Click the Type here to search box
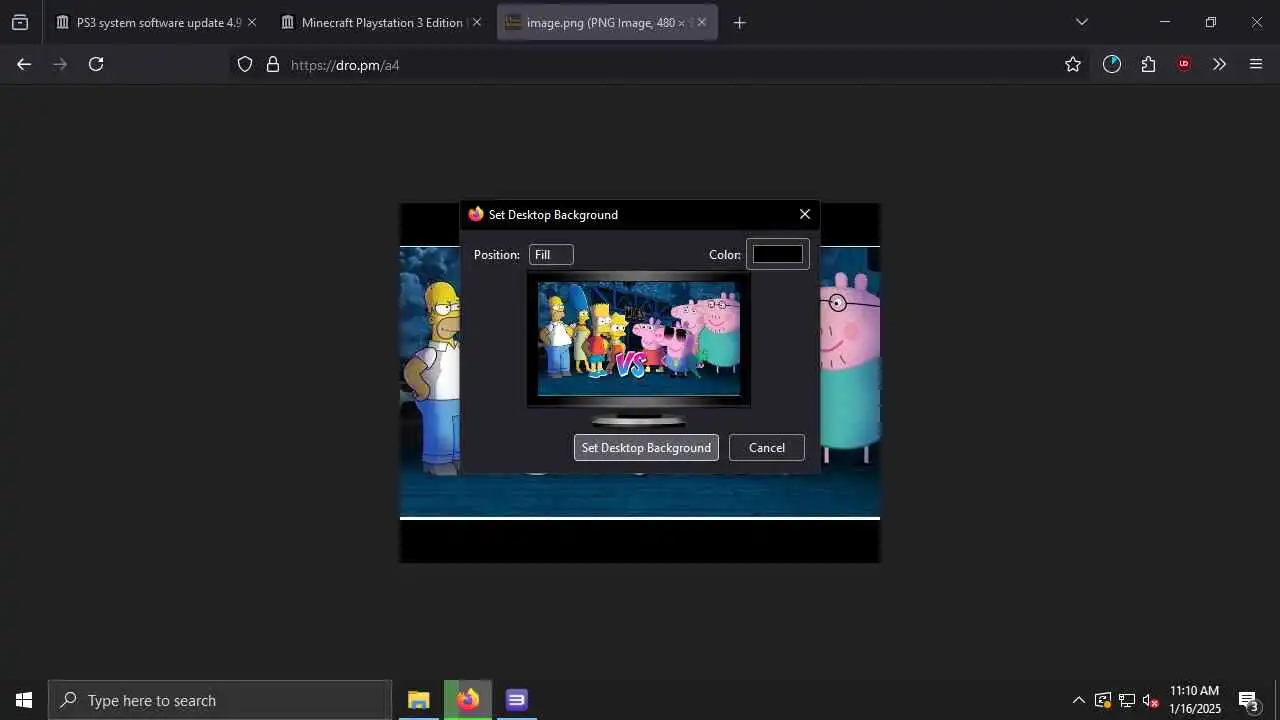 [x=220, y=700]
